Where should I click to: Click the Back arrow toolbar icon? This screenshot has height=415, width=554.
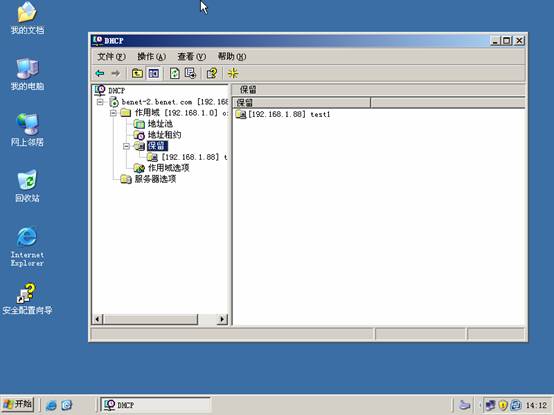coord(100,73)
